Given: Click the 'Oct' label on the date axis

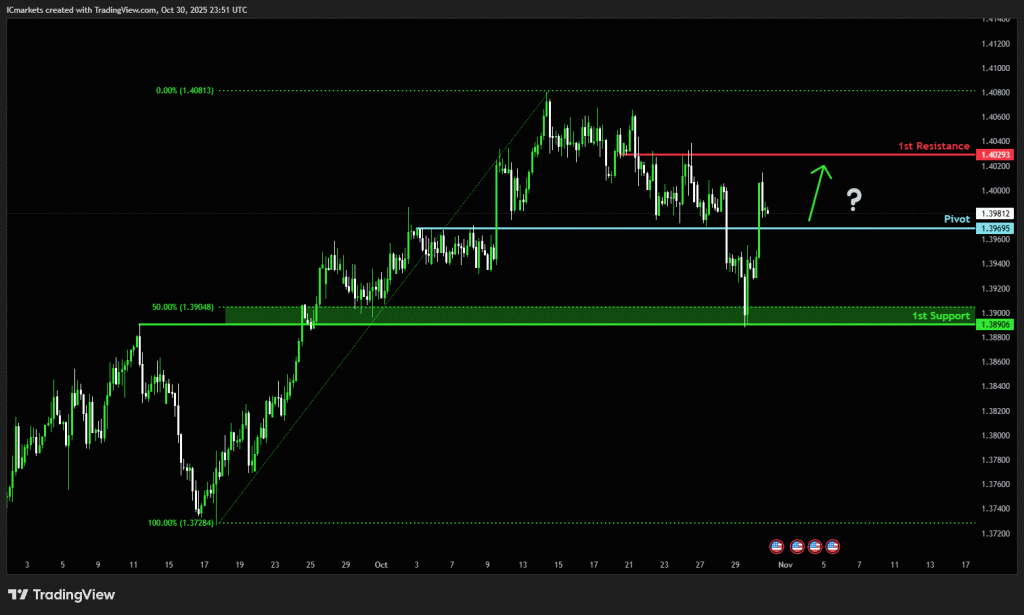Looking at the screenshot, I should [x=380, y=565].
